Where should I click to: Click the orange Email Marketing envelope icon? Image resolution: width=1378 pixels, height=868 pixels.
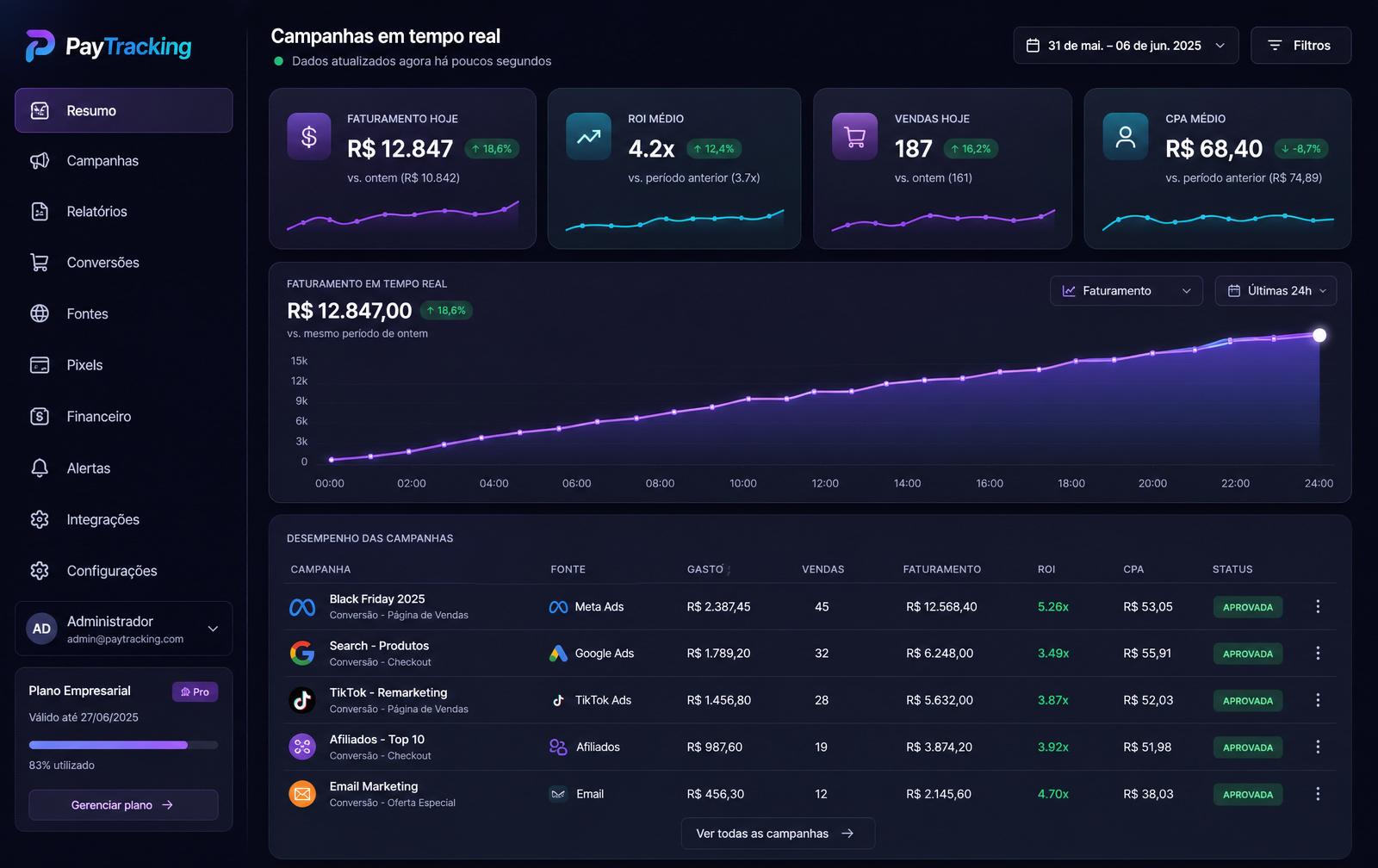[x=302, y=794]
